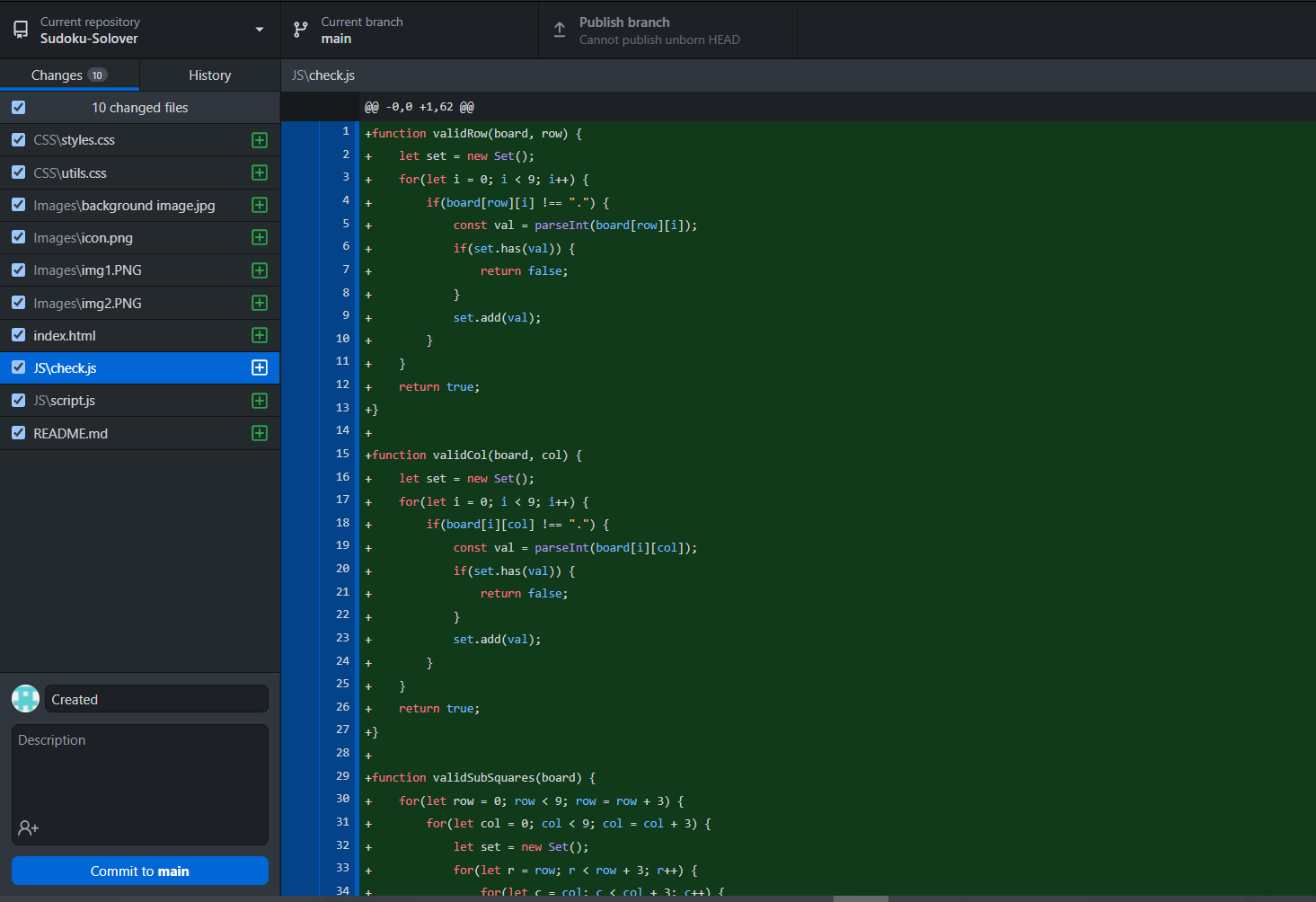Expand the diff for CSS\styles.css
1316x902 pixels.
tap(259, 139)
